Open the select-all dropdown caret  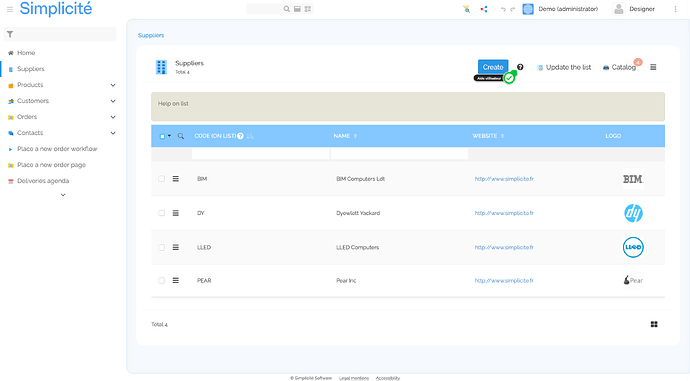(169, 136)
